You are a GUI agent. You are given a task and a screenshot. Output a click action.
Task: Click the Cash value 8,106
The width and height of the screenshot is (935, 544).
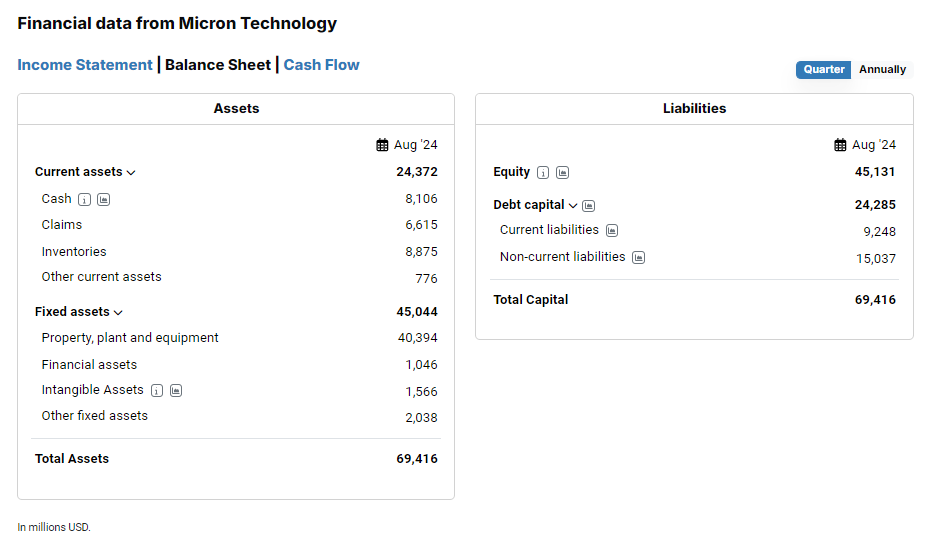[421, 199]
